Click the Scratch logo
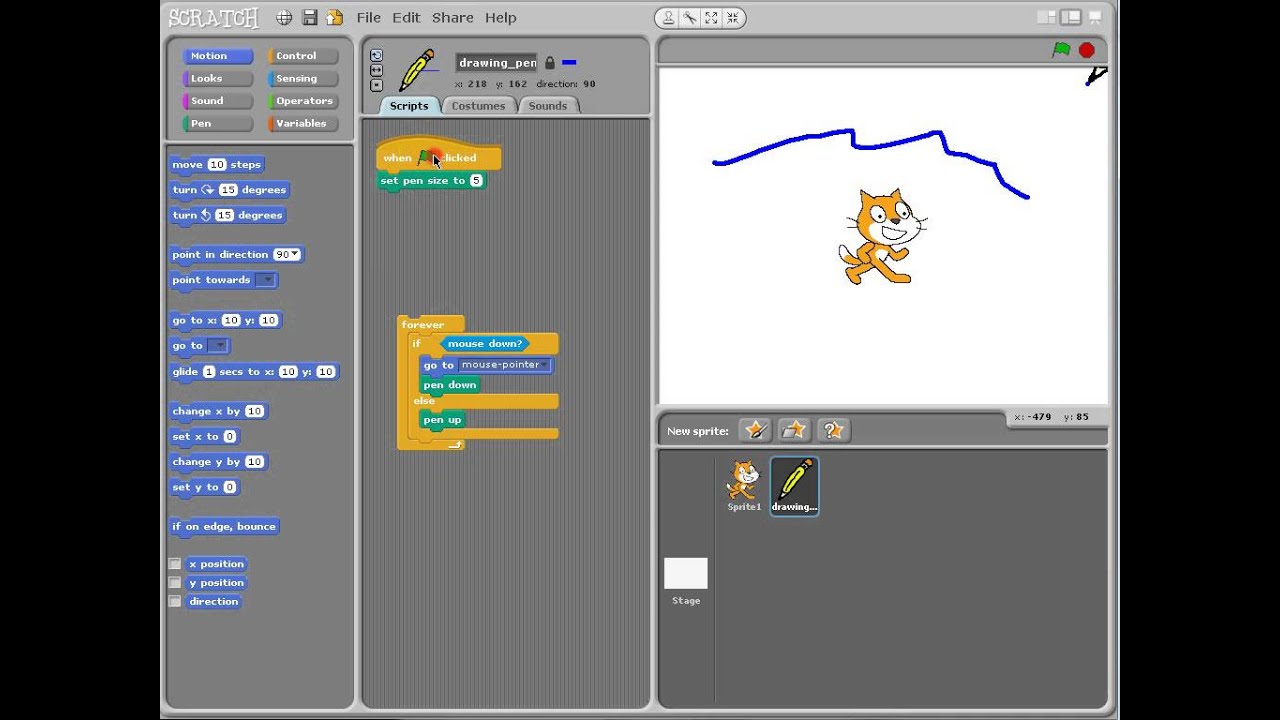The width and height of the screenshot is (1280, 720). 213,18
